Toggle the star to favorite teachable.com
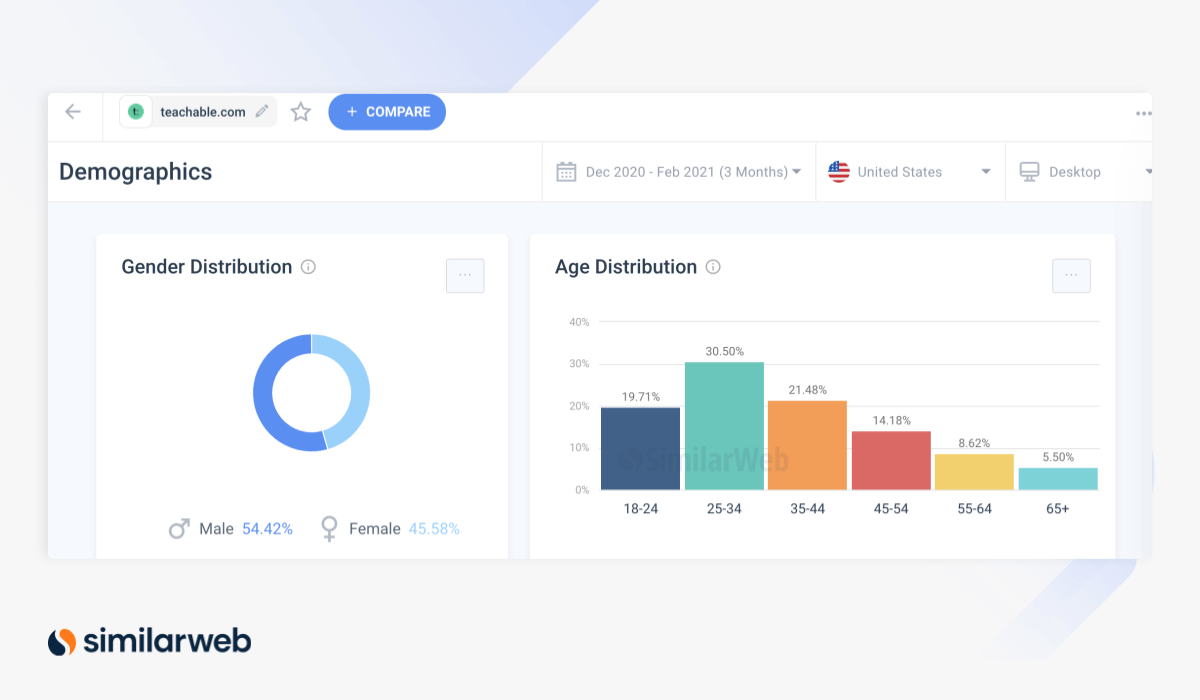The height and width of the screenshot is (700, 1200). [300, 112]
